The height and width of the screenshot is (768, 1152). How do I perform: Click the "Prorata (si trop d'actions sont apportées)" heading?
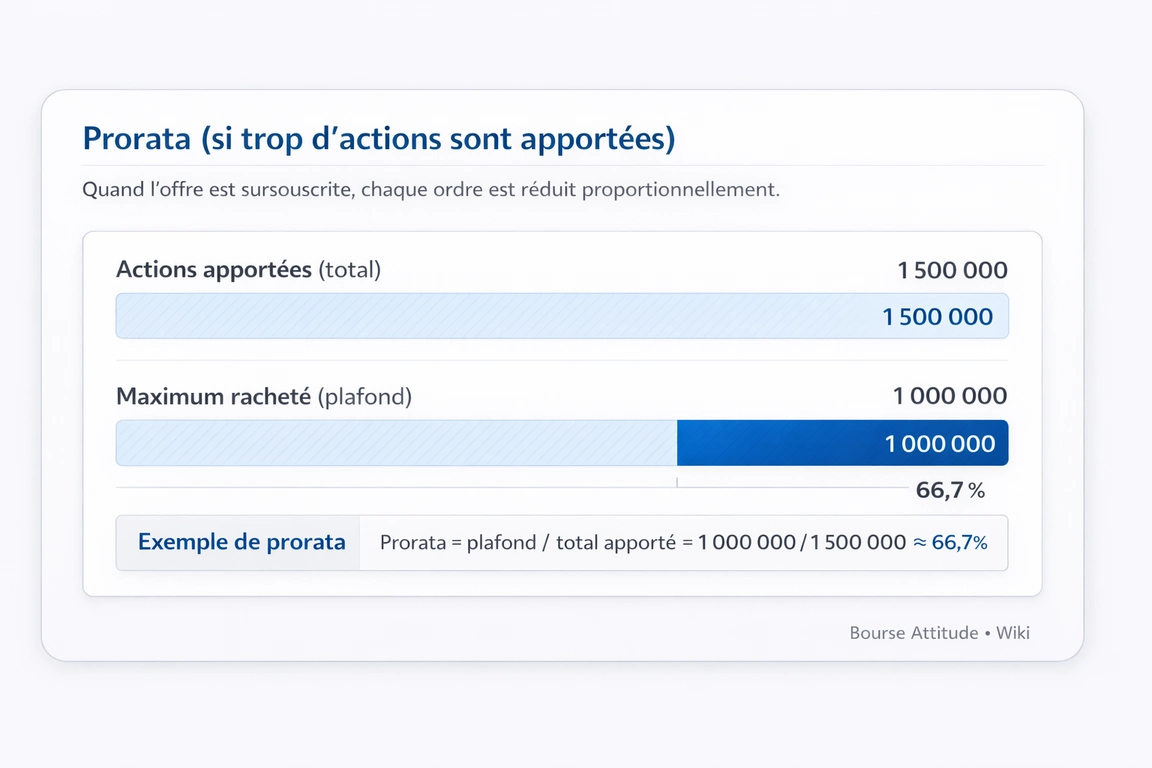tap(379, 139)
